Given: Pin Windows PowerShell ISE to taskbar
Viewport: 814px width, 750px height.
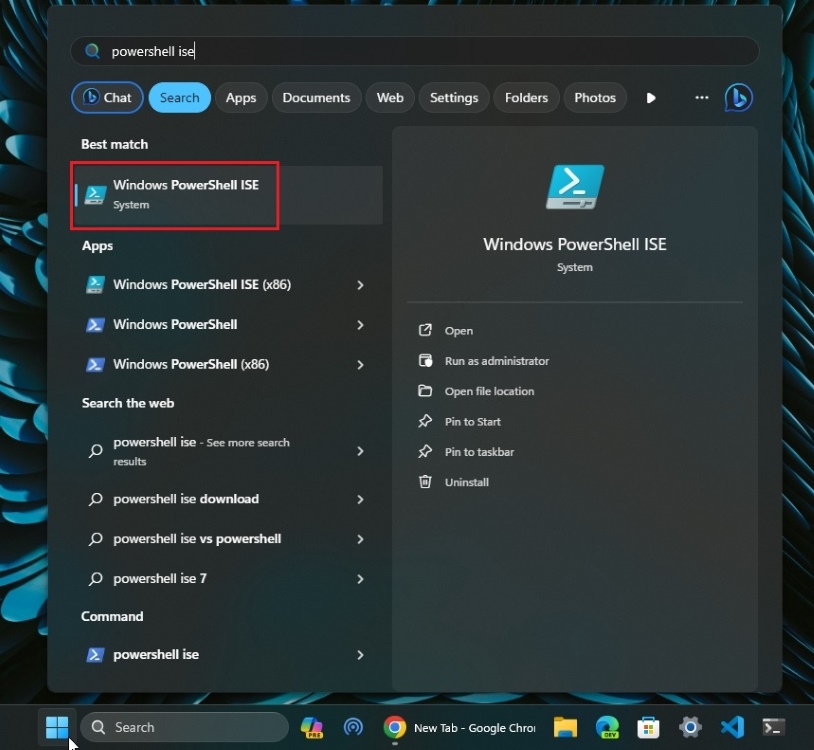Looking at the screenshot, I should point(473,452).
